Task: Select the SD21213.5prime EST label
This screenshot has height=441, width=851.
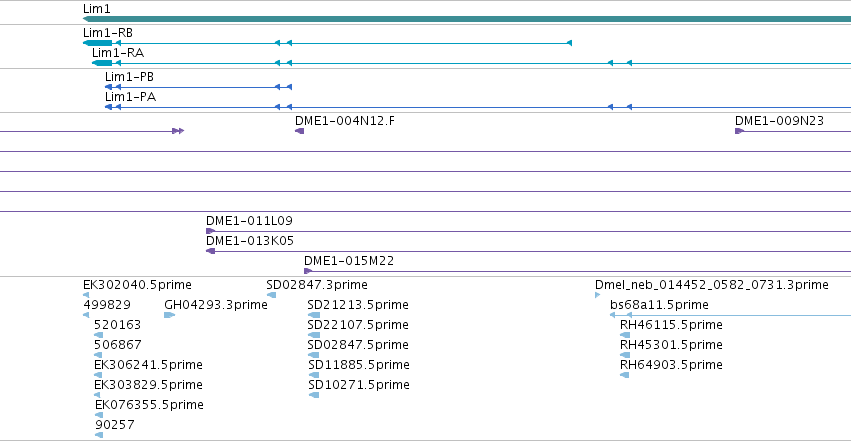Action: (358, 305)
